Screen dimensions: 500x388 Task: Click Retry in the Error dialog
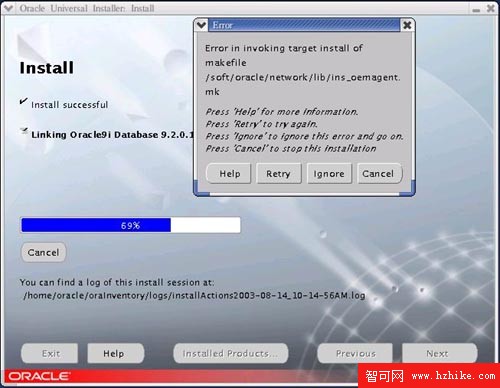coord(279,173)
